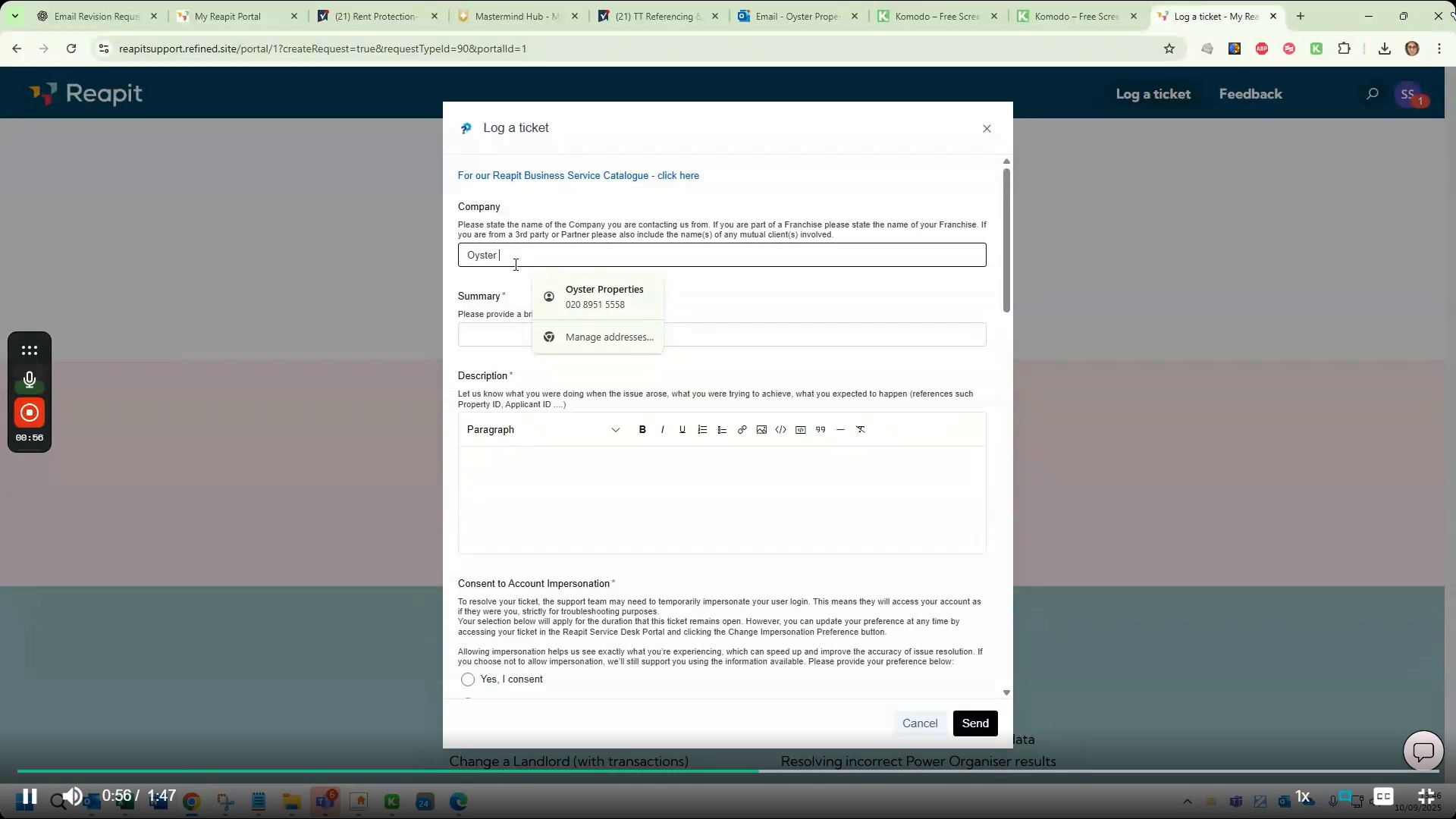Toggle bold formatting in the description editor
Screen dimensions: 1456x819
[x=642, y=429]
